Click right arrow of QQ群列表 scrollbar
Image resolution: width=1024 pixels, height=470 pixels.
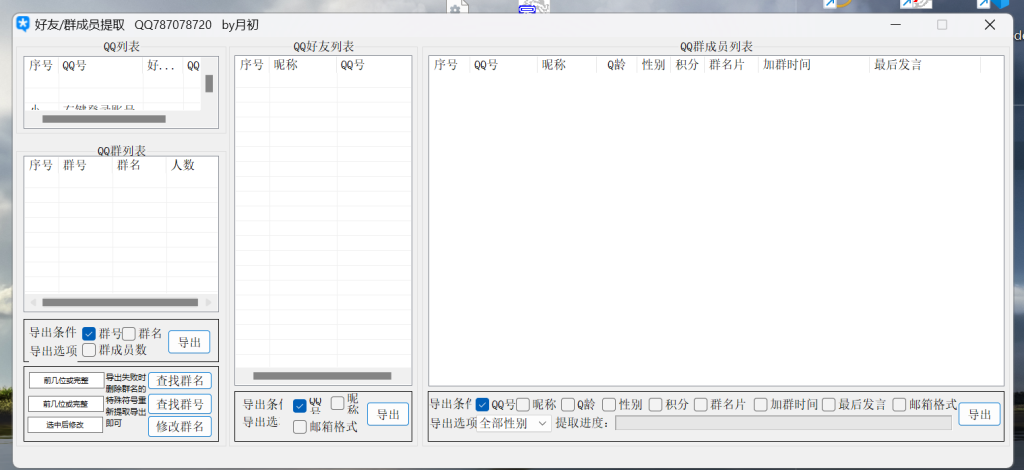[209, 302]
